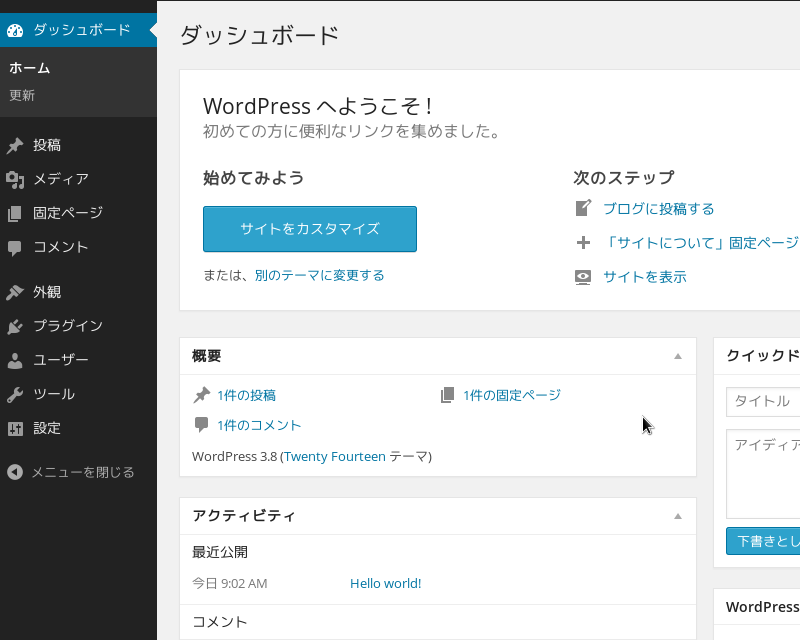Open Media via its sidebar icon
The height and width of the screenshot is (640, 800).
click(15, 179)
